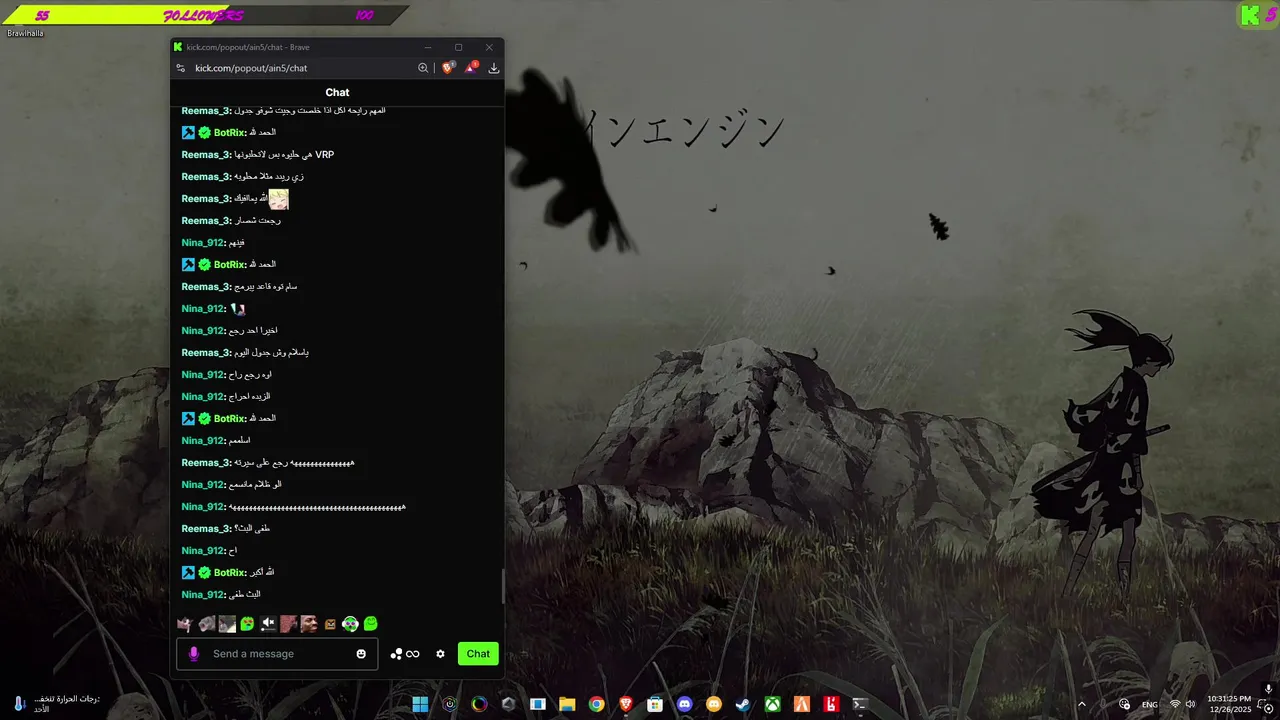1280x720 pixels.
Task: Open the weather widget at taskbar left
Action: [x=58, y=704]
